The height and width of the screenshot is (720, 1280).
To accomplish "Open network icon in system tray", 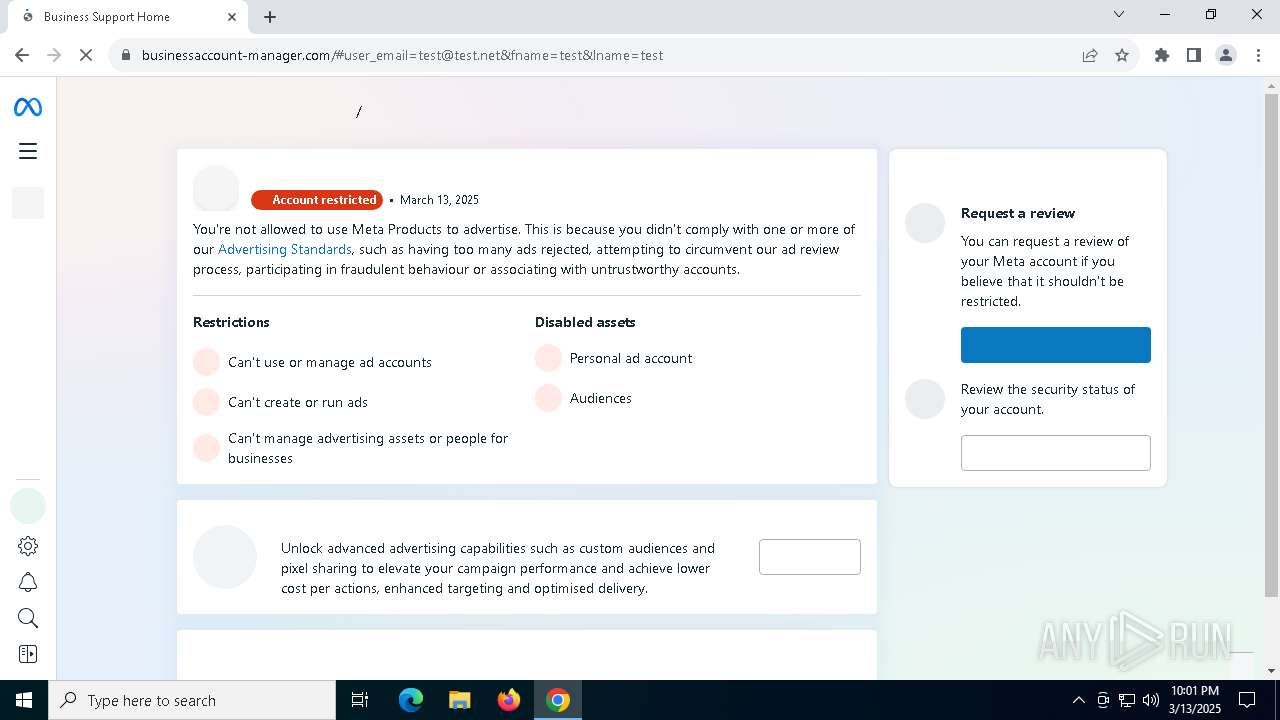I will (1127, 700).
